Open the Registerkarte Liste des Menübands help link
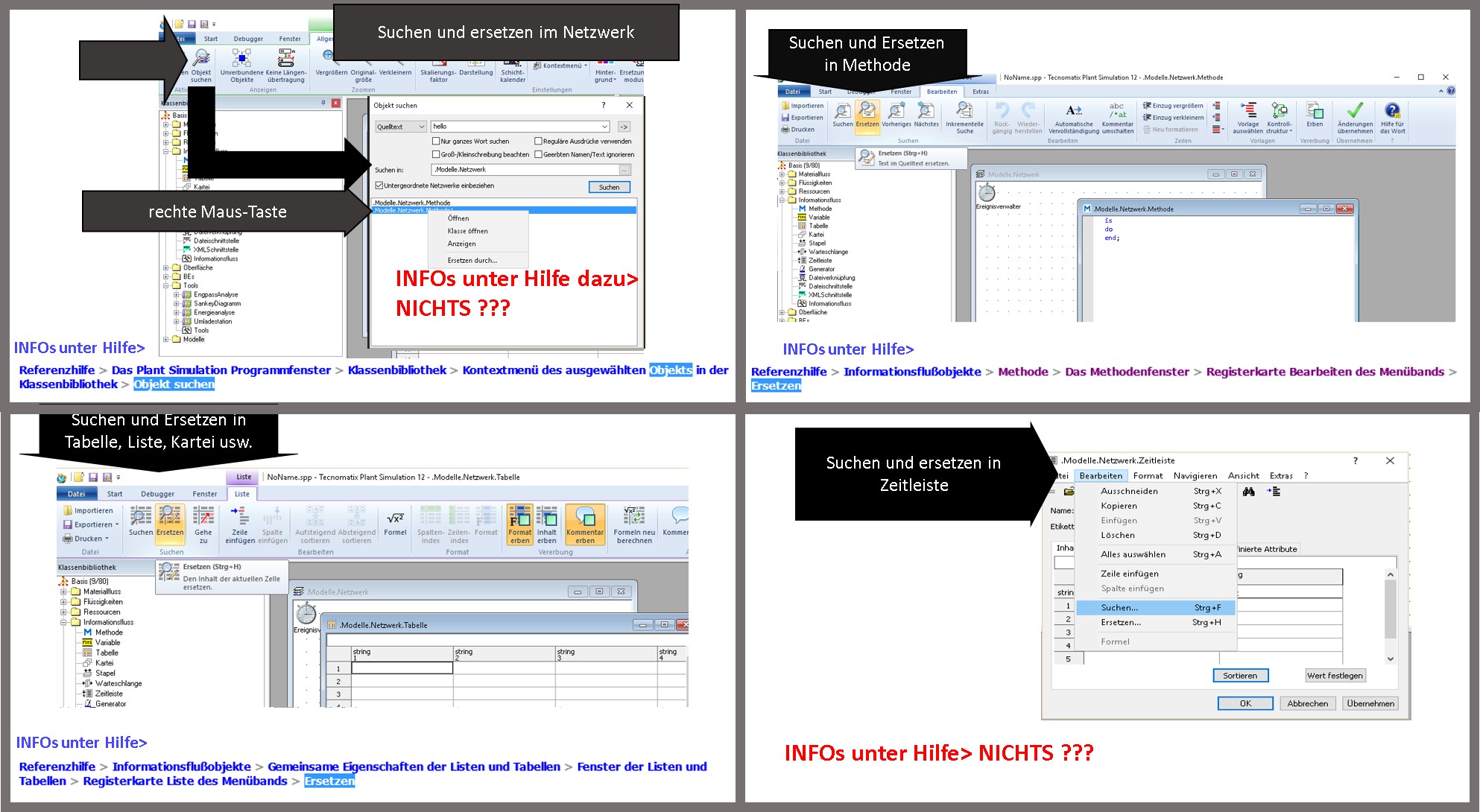This screenshot has height=812, width=1480. [185, 781]
